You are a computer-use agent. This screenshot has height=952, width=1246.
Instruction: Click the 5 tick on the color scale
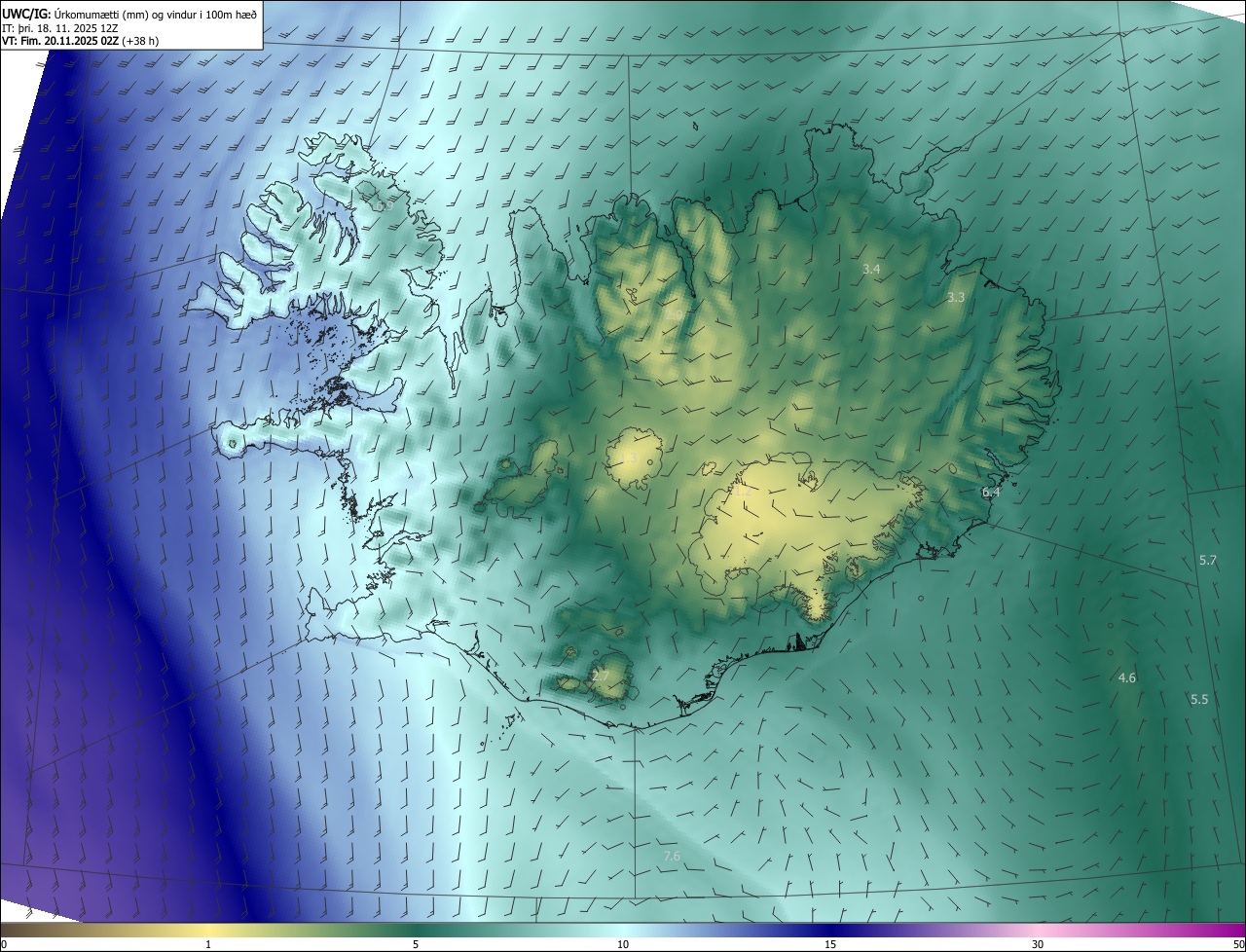[x=416, y=944]
